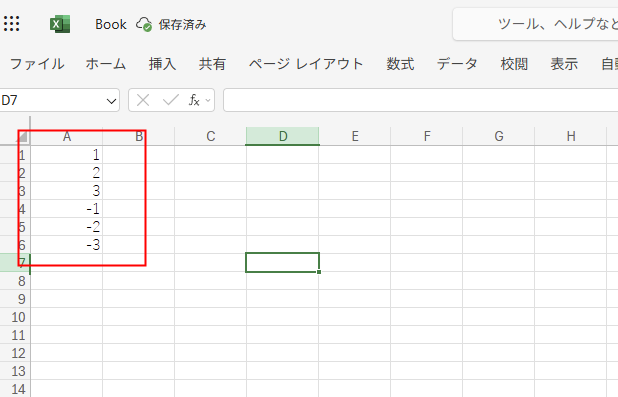Switch to the ページ レイアウト tab
The image size is (618, 397).
306,63
